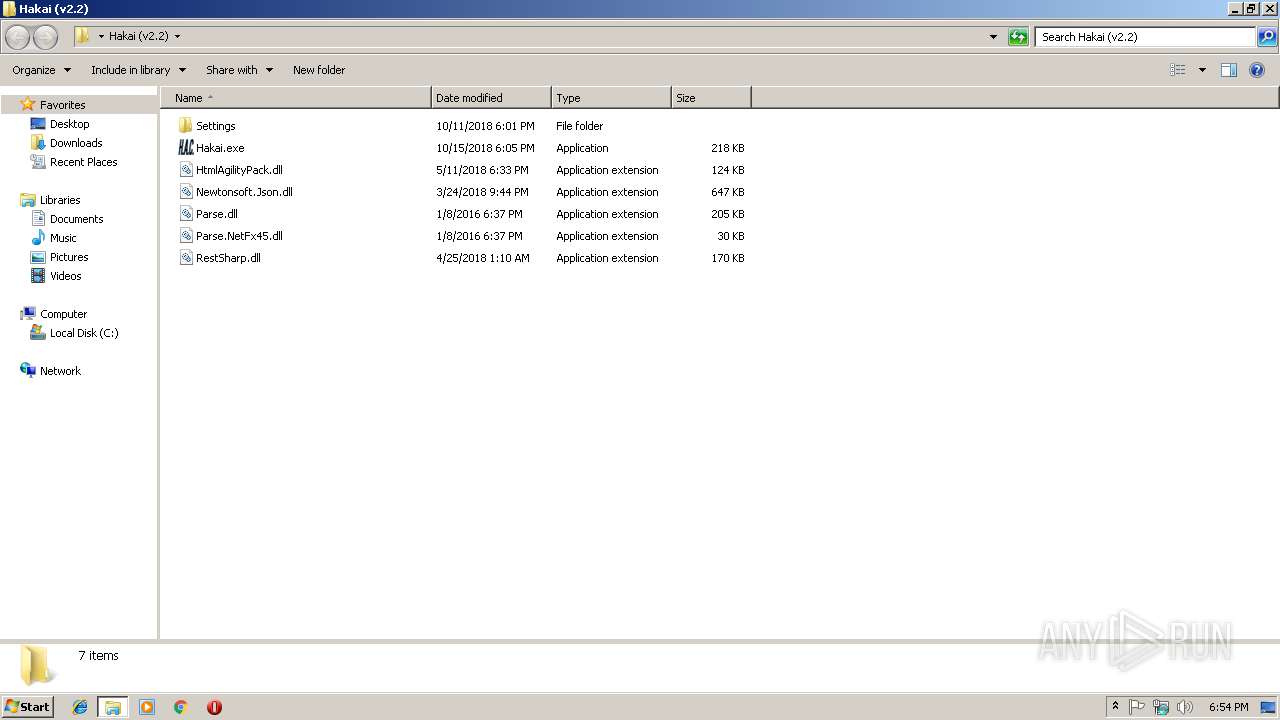Image resolution: width=1280 pixels, height=720 pixels.
Task: Select the Parse.NetFx45.dll file icon
Action: [x=185, y=236]
